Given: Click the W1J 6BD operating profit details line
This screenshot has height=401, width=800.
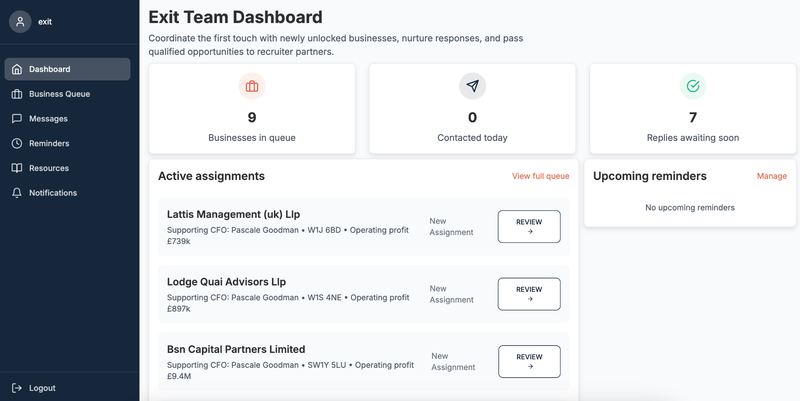Looking at the screenshot, I should [288, 236].
